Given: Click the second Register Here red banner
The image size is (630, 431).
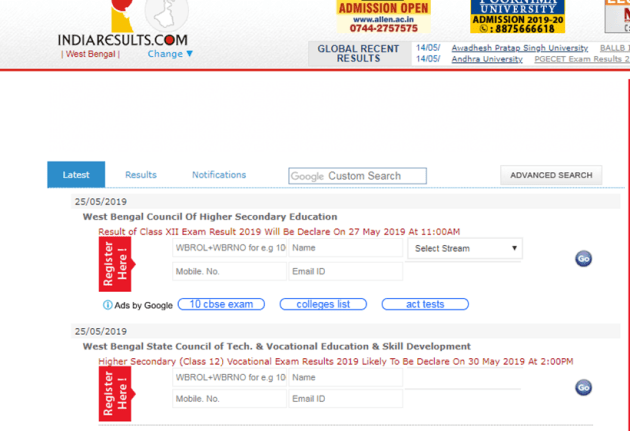Looking at the screenshot, I should point(115,391).
